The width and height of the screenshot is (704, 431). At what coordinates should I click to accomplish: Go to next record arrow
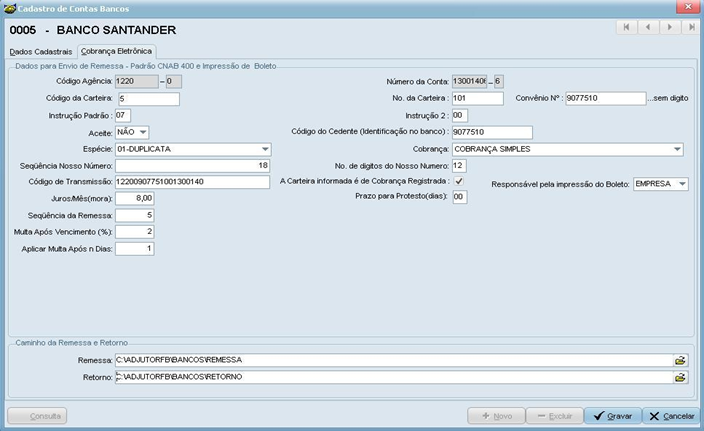point(669,27)
